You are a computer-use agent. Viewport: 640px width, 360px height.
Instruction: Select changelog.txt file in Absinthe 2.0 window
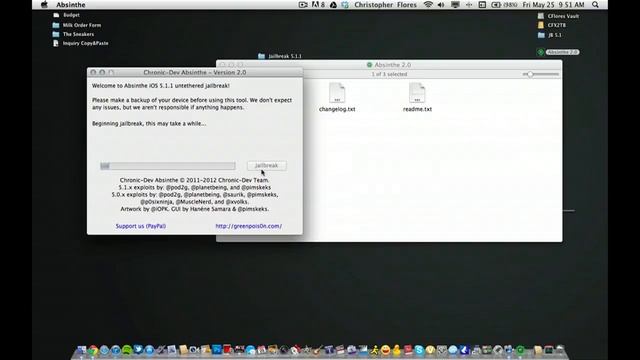point(337,97)
